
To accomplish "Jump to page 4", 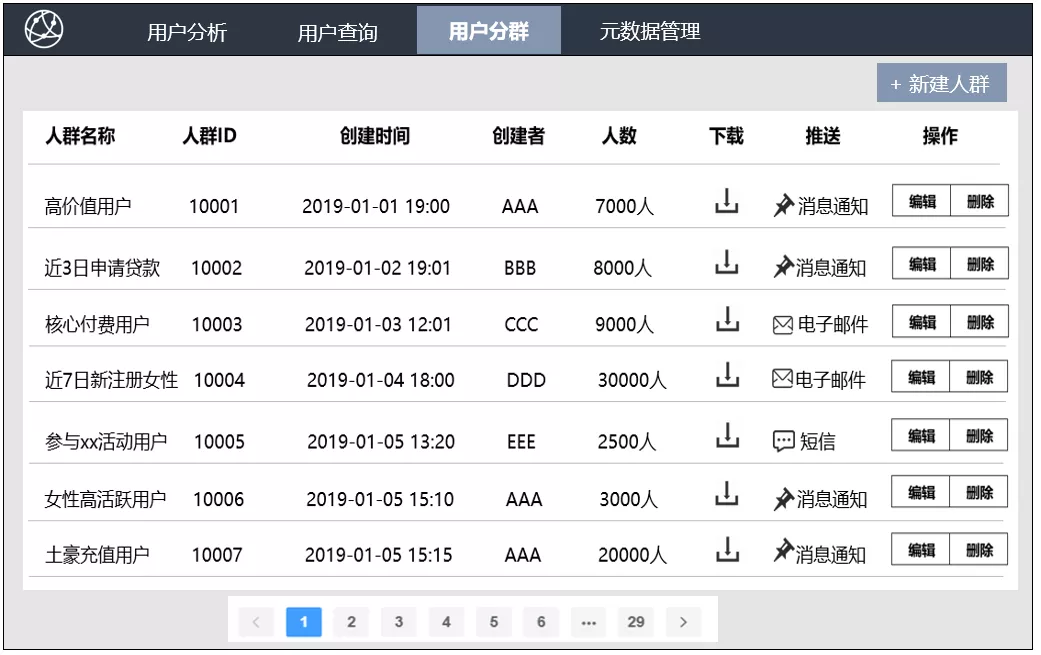I will tap(446, 622).
